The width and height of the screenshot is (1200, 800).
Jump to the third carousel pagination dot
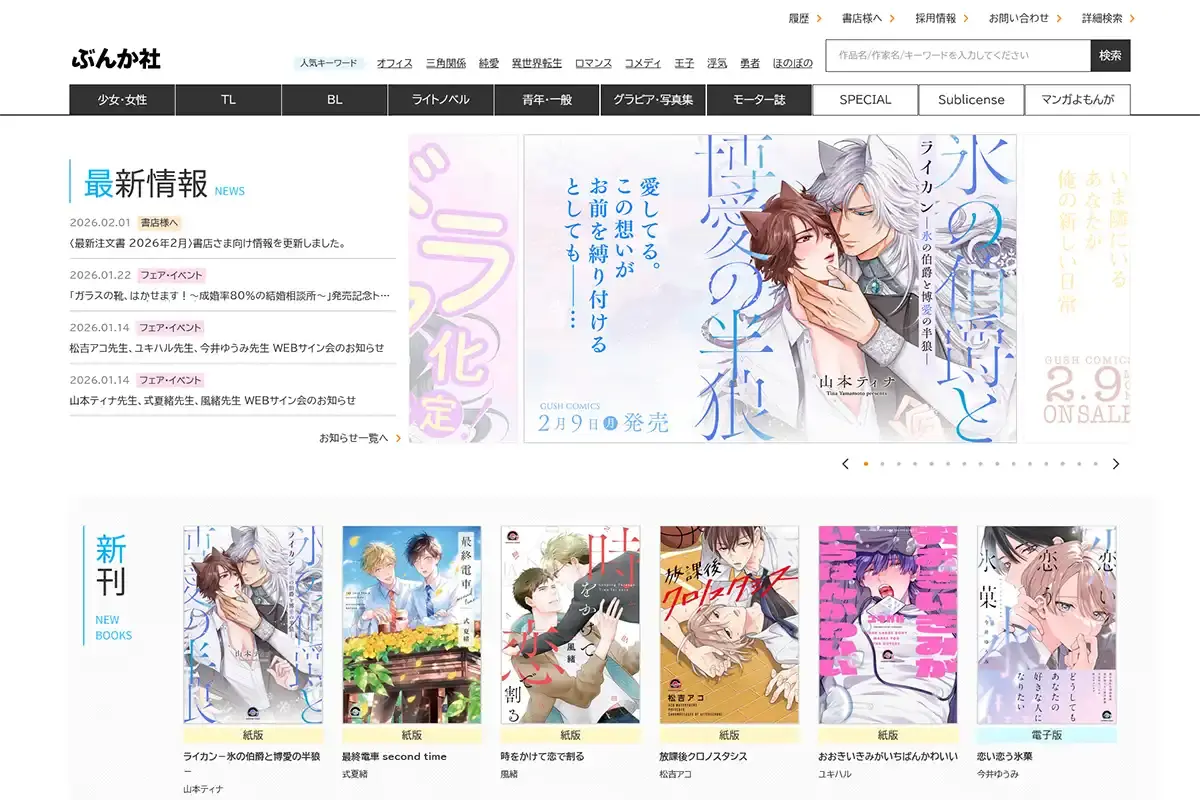[899, 464]
